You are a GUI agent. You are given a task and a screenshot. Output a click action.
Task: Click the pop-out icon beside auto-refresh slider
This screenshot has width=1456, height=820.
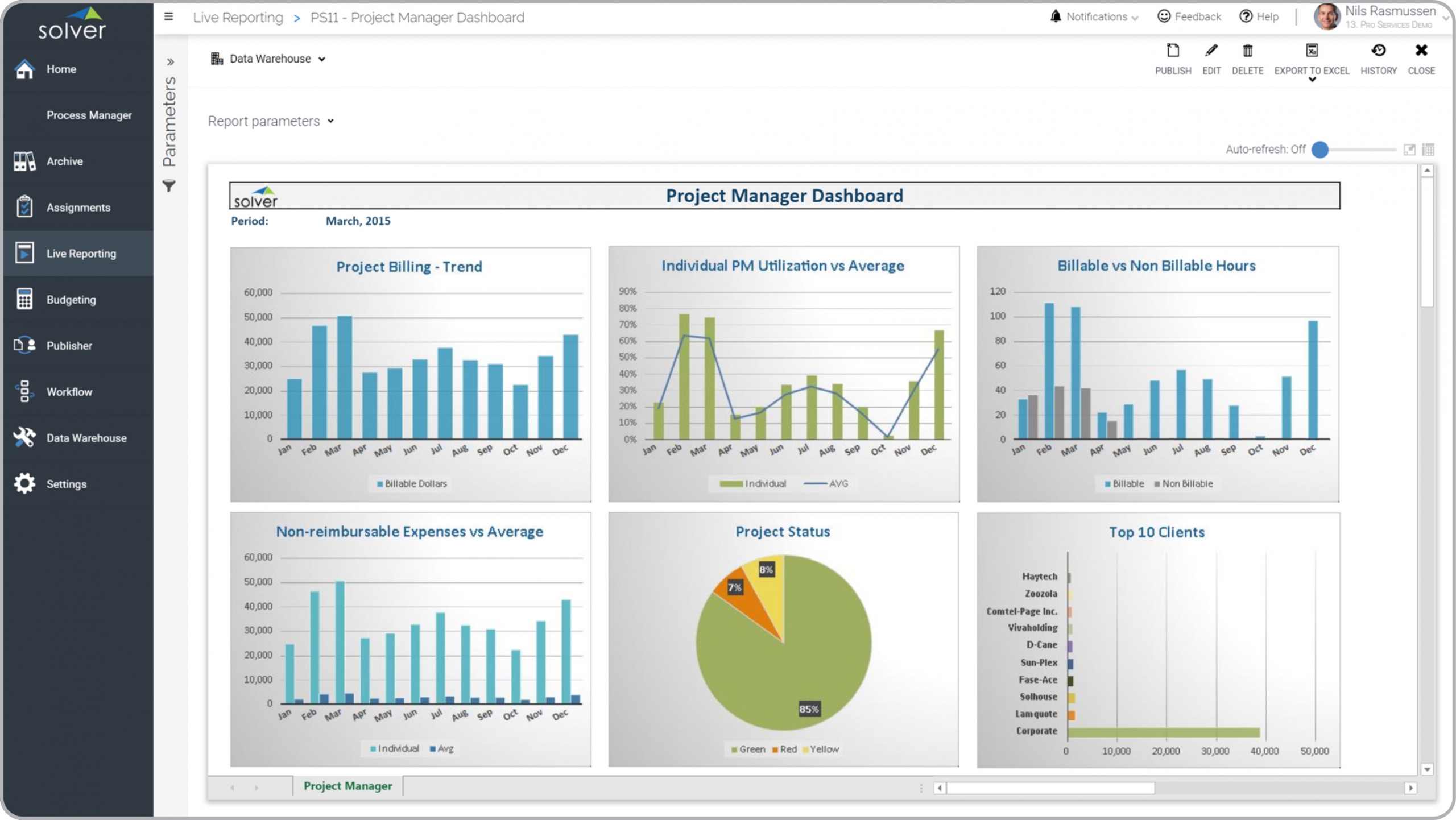[x=1409, y=150]
